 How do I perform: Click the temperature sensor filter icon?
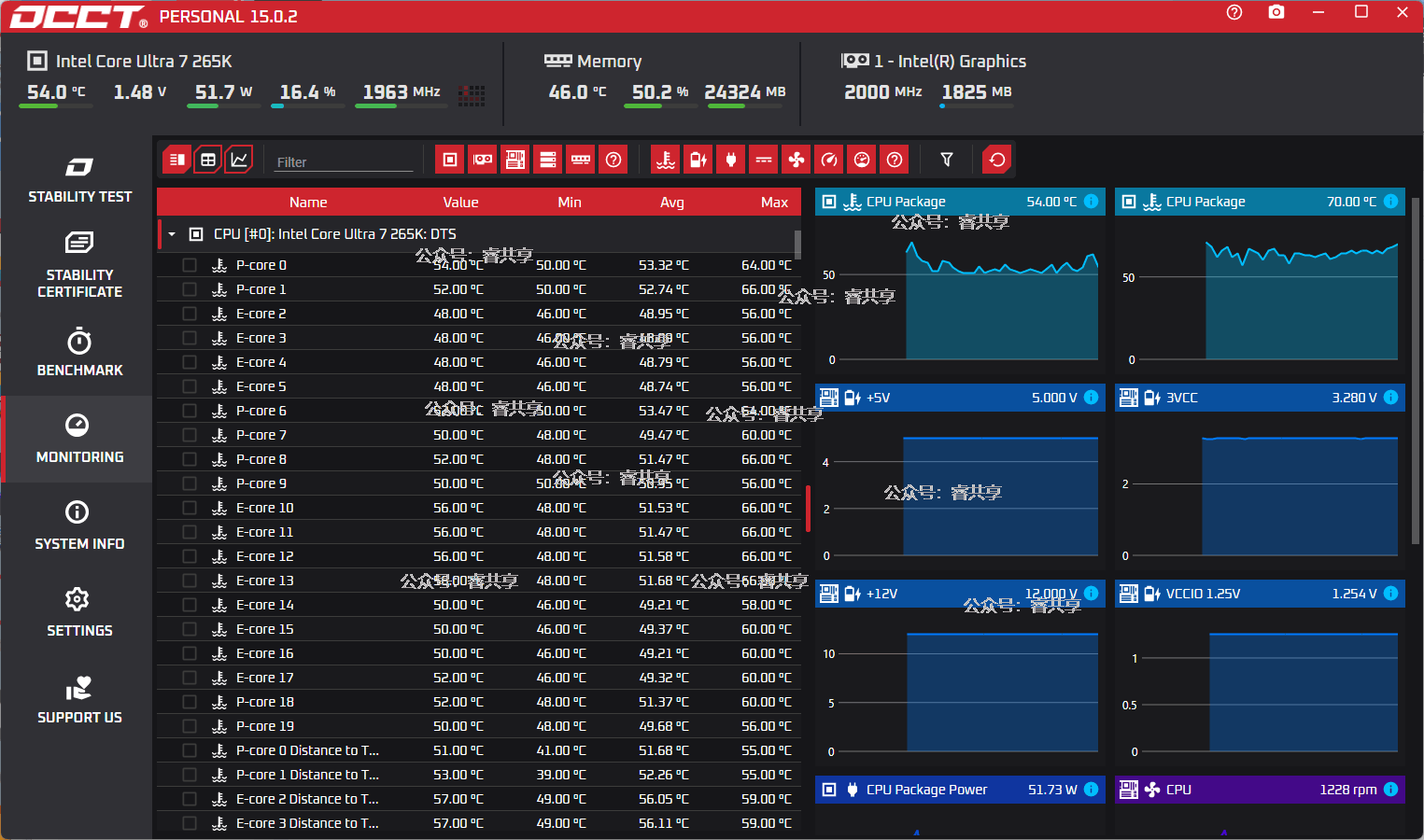665,160
